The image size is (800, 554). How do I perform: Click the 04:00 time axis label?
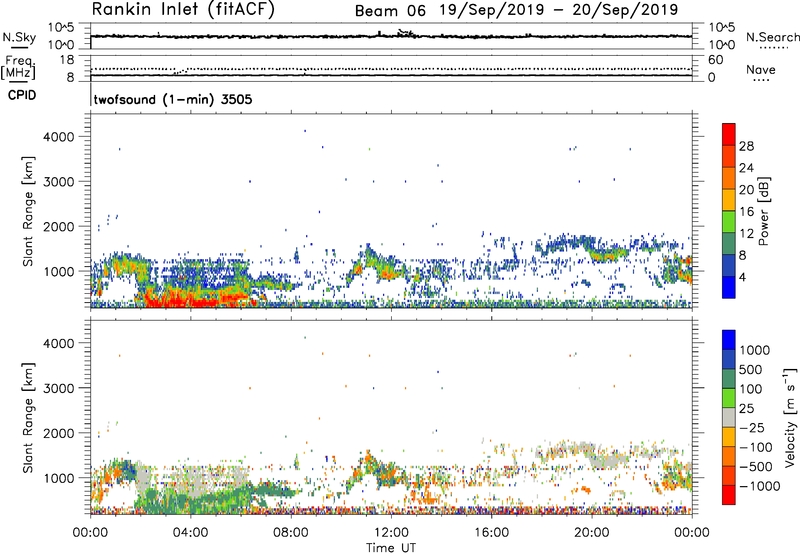pyautogui.click(x=190, y=533)
